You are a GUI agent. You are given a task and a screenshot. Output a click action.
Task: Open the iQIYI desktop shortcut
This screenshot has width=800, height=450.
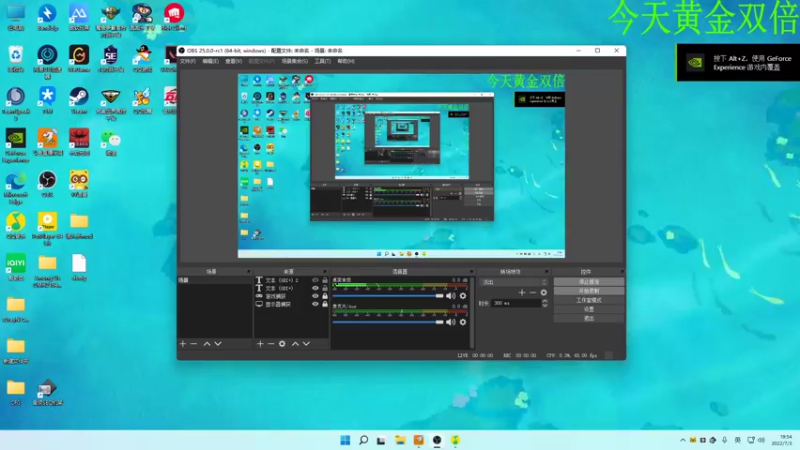click(x=16, y=267)
